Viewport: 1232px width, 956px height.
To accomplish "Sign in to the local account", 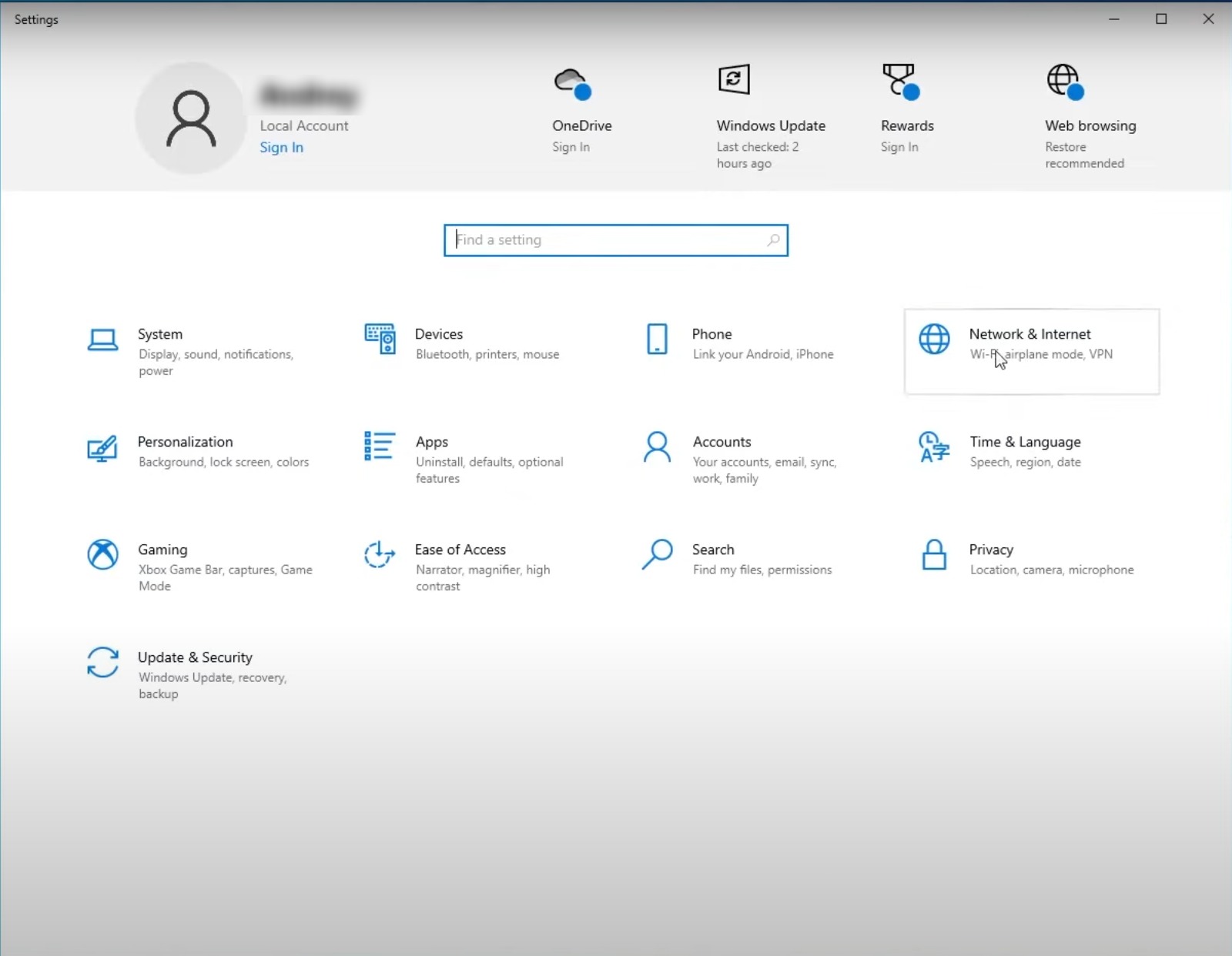I will pos(281,147).
